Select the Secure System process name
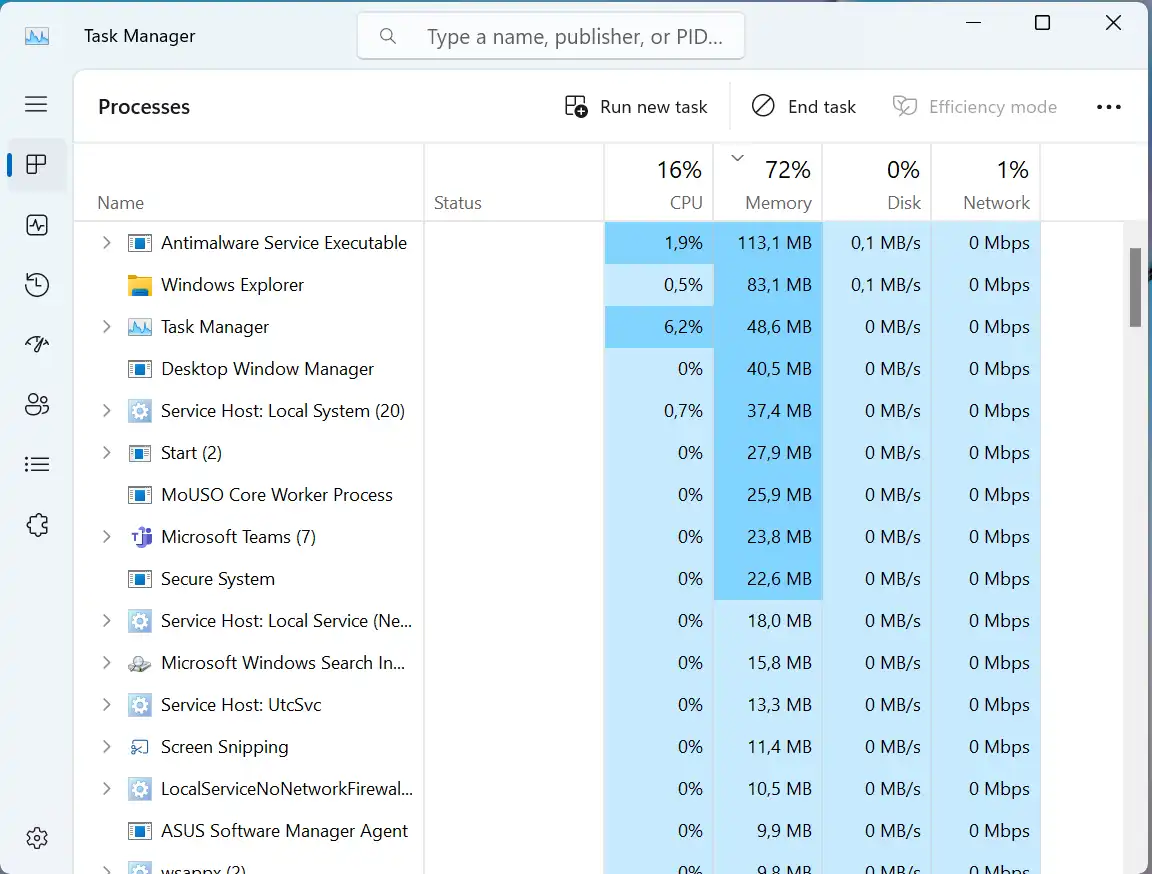 (x=217, y=579)
